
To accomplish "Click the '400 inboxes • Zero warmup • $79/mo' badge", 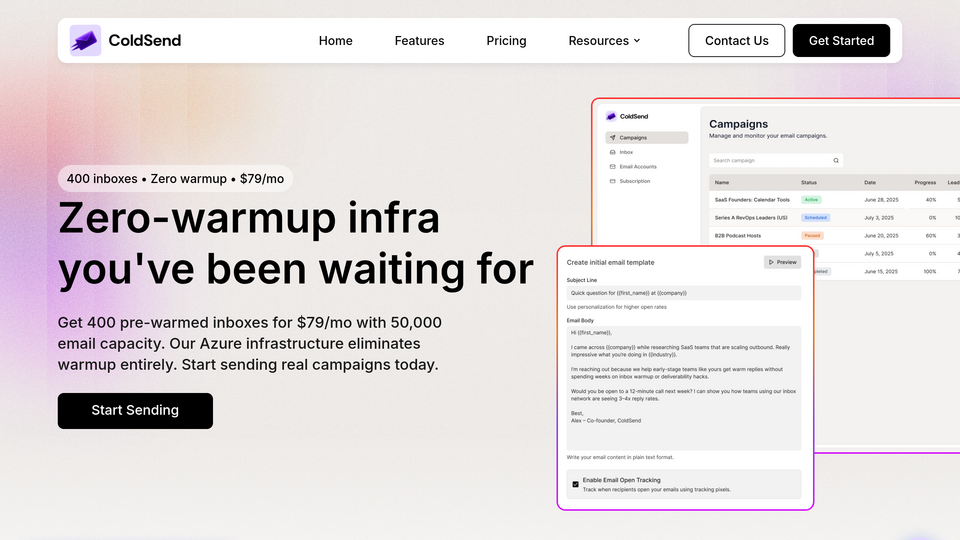I will [175, 179].
